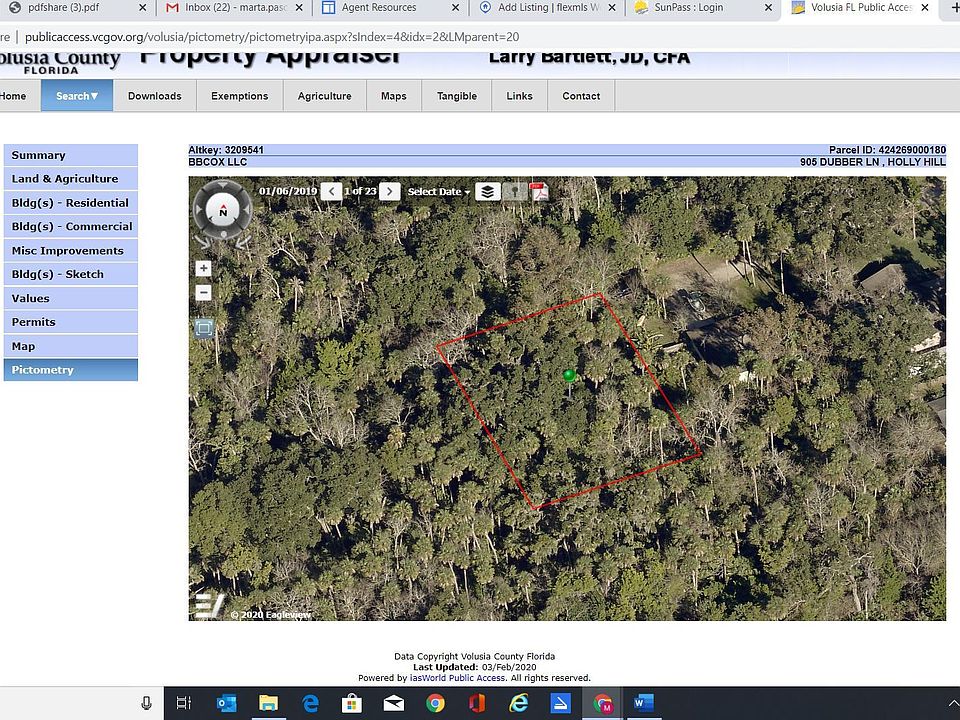This screenshot has width=960, height=720.
Task: Open the Exemptions menu
Action: [x=239, y=96]
